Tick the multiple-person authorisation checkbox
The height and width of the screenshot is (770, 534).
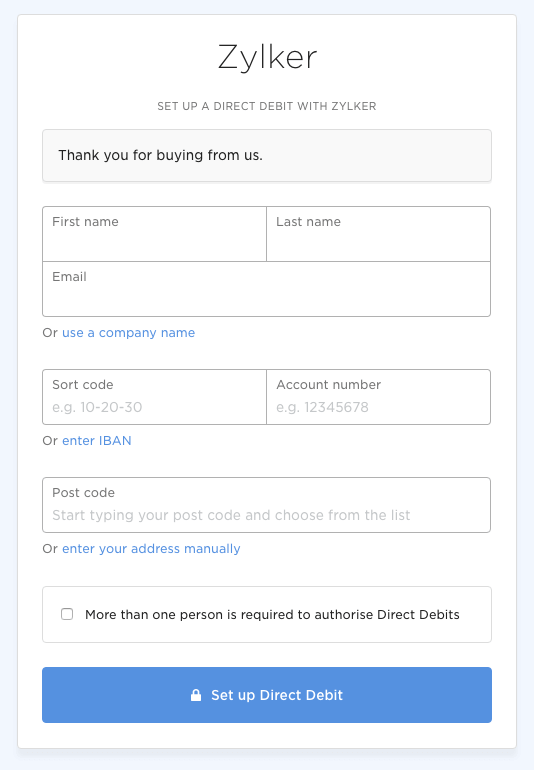tap(67, 614)
